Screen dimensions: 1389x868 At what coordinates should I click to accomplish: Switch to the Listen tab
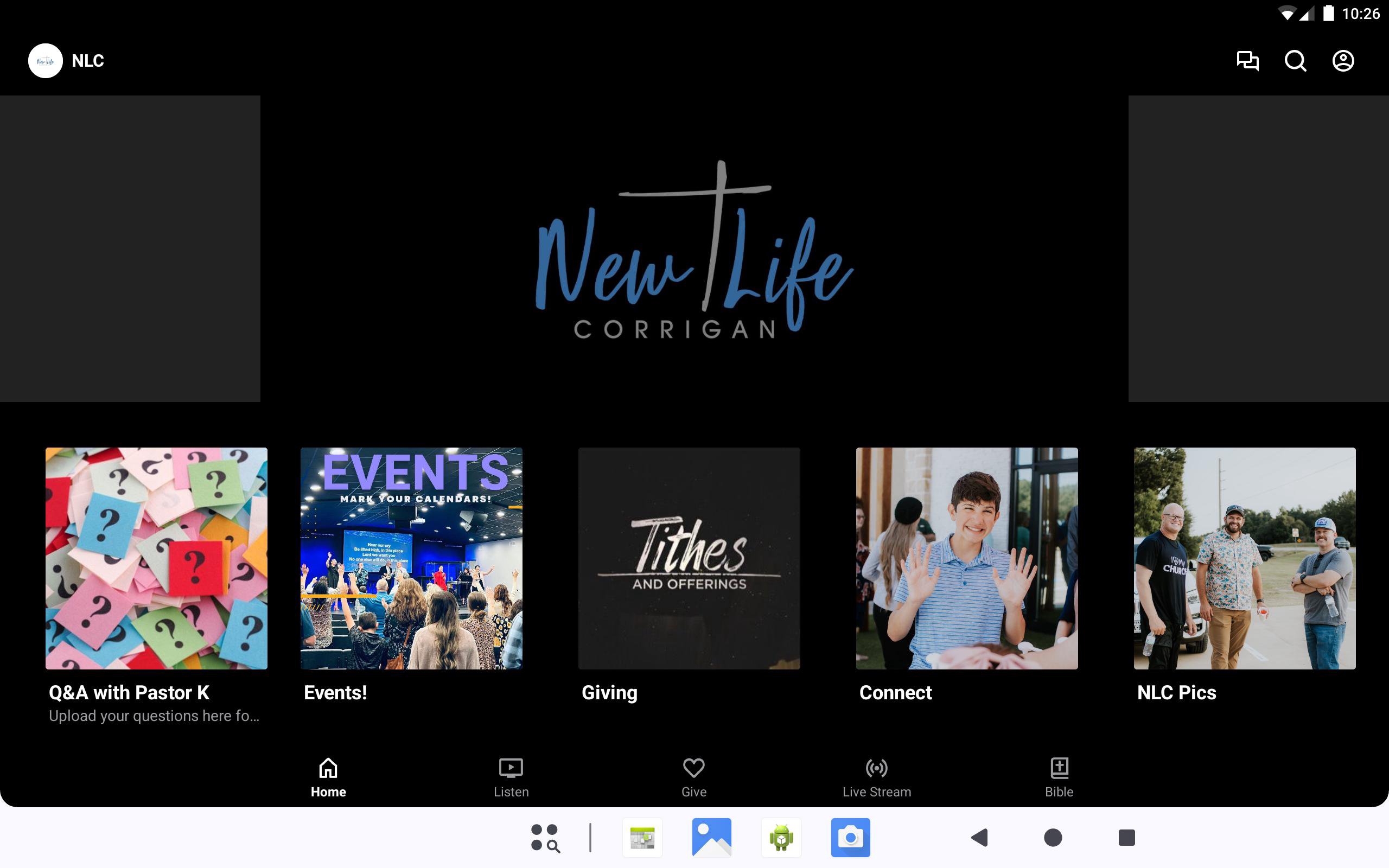coord(511,777)
